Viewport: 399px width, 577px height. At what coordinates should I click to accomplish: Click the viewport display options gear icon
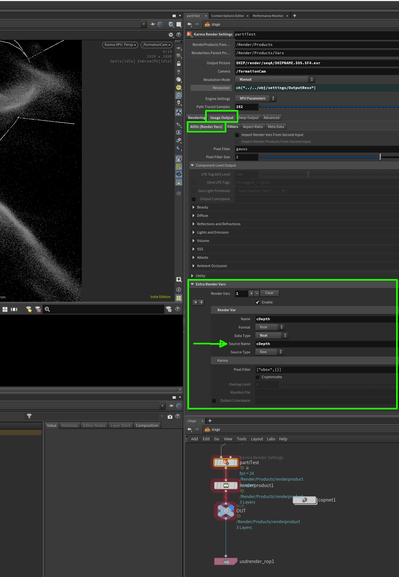[x=171, y=35]
